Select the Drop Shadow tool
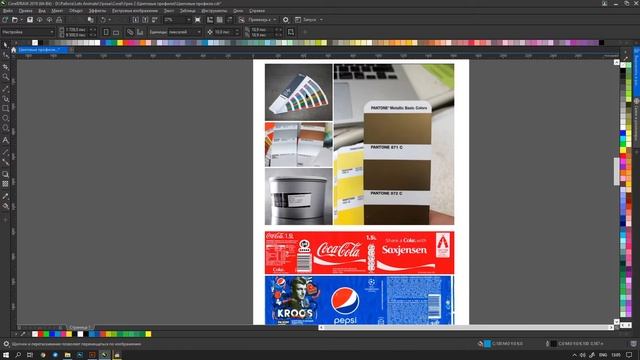Image resolution: width=640 pixels, height=360 pixels. [5, 174]
